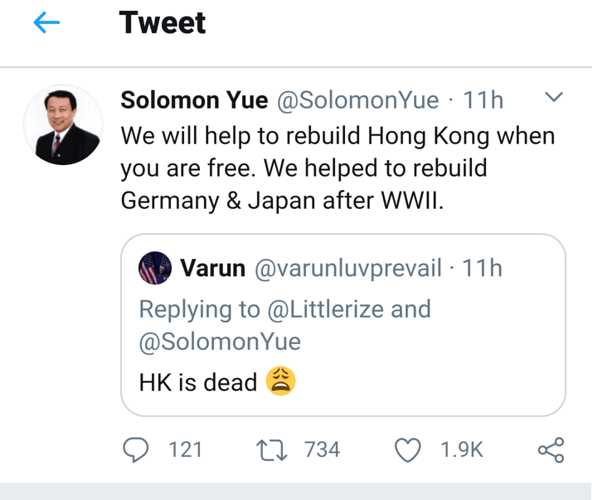The image size is (592, 500).
Task: Open the @SolomonYue handle in header
Action: 358,100
